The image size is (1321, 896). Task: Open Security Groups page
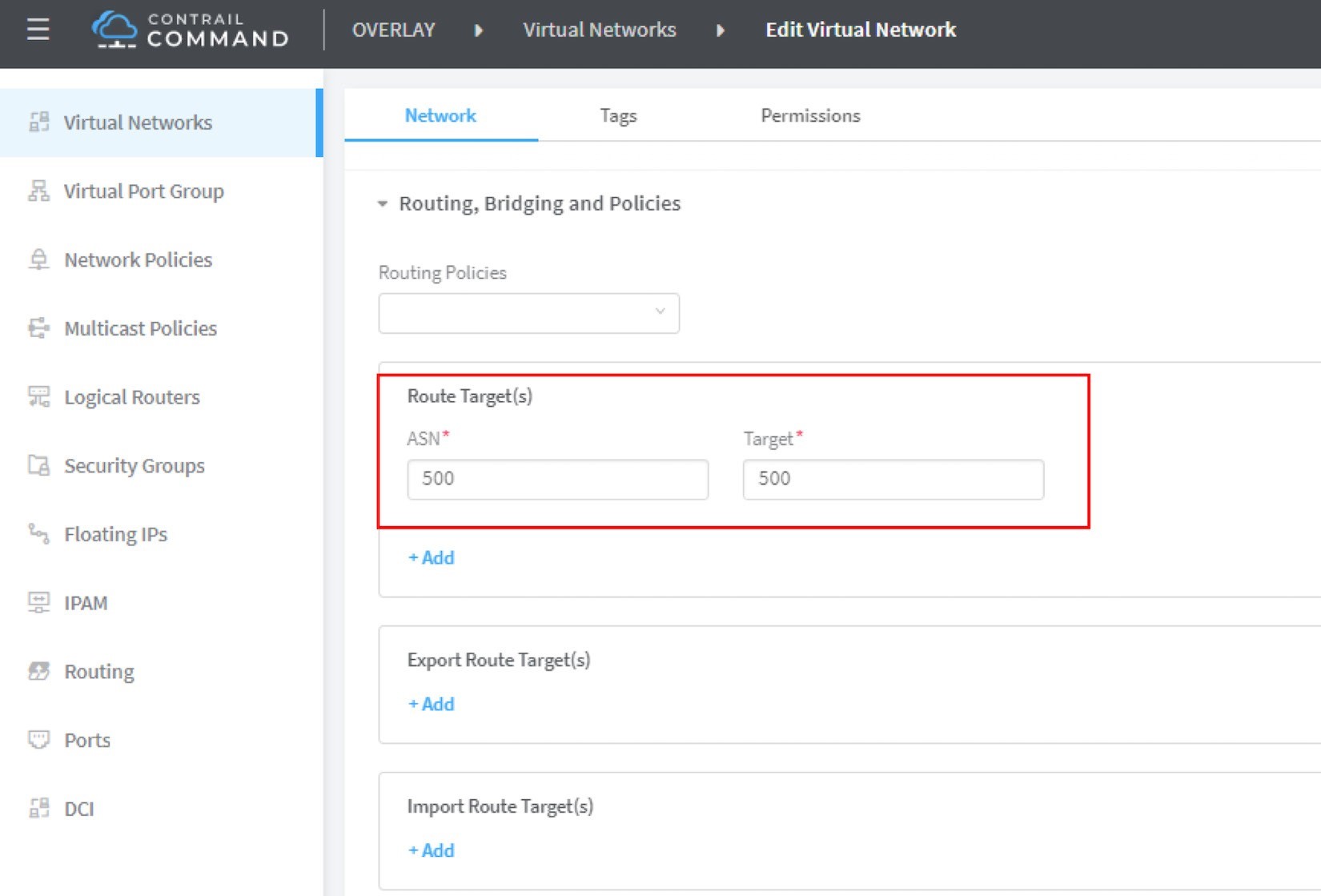click(x=135, y=465)
